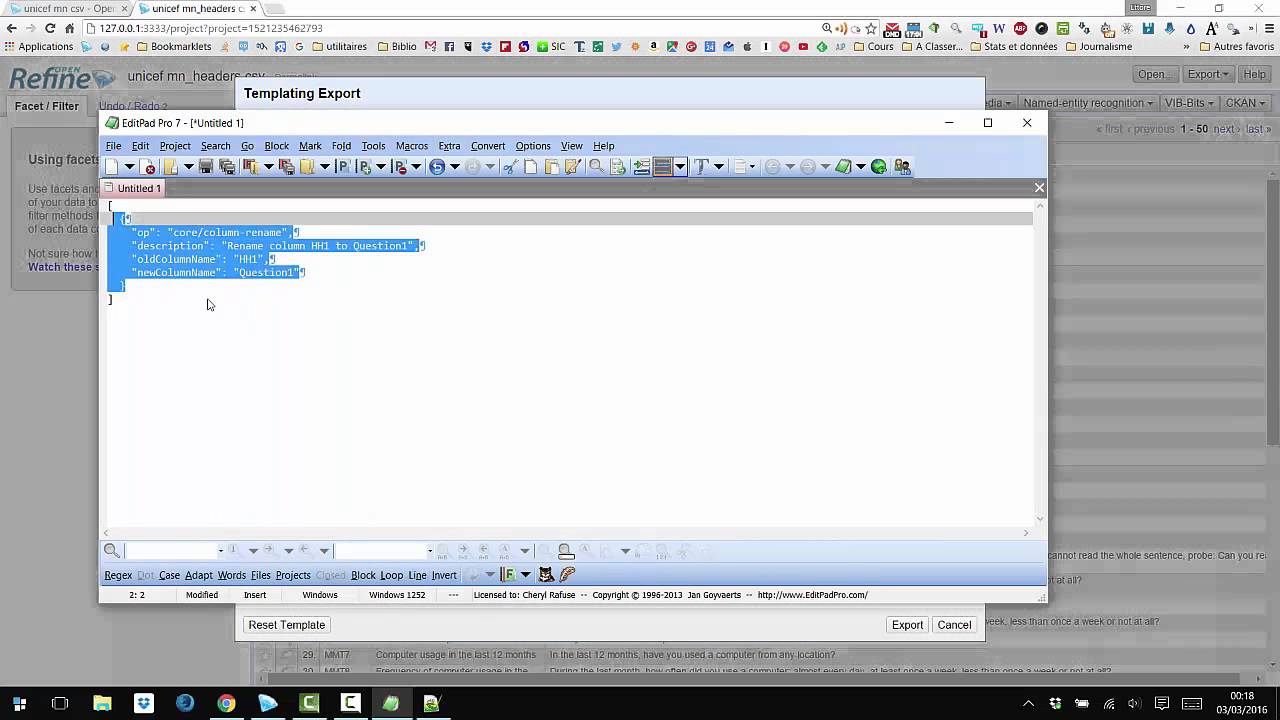Open File Explorer from the taskbar

(x=102, y=703)
